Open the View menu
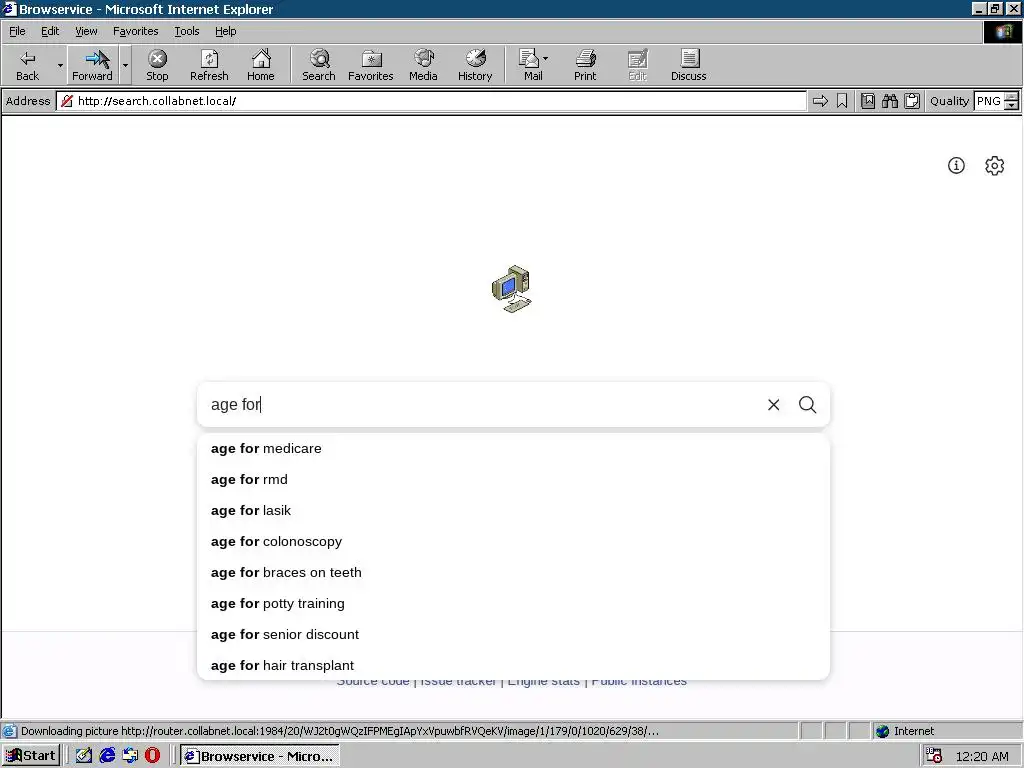The image size is (1024, 768). tap(86, 31)
